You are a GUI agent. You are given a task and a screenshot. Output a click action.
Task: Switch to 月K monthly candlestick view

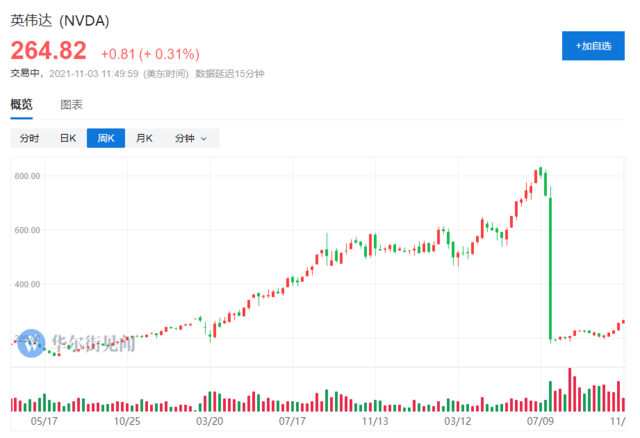144,139
